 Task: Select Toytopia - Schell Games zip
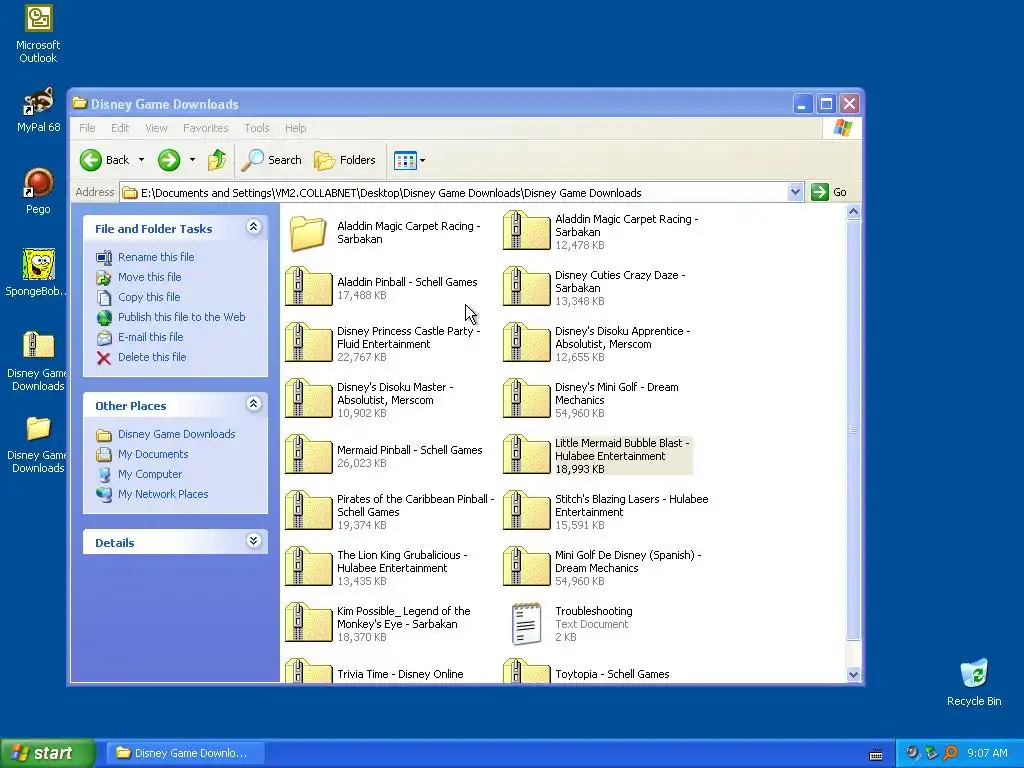[526, 671]
